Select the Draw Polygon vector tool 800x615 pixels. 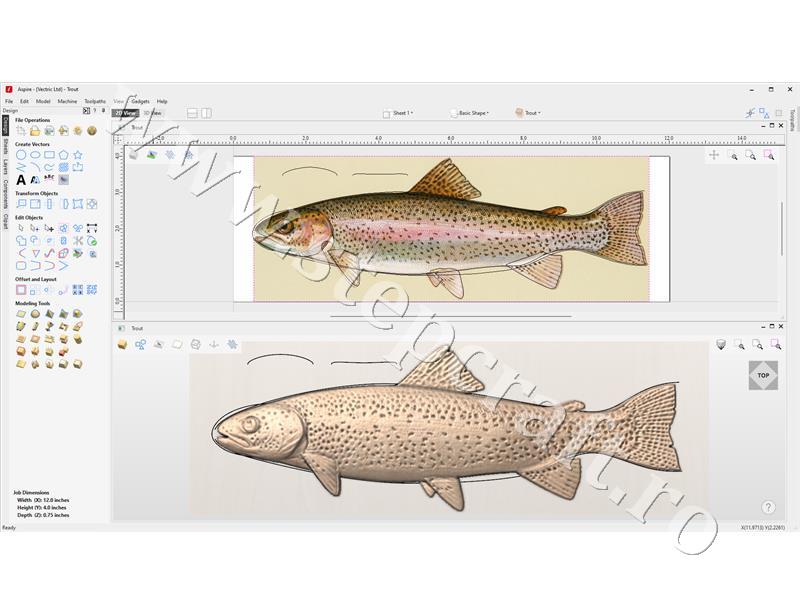[x=64, y=155]
